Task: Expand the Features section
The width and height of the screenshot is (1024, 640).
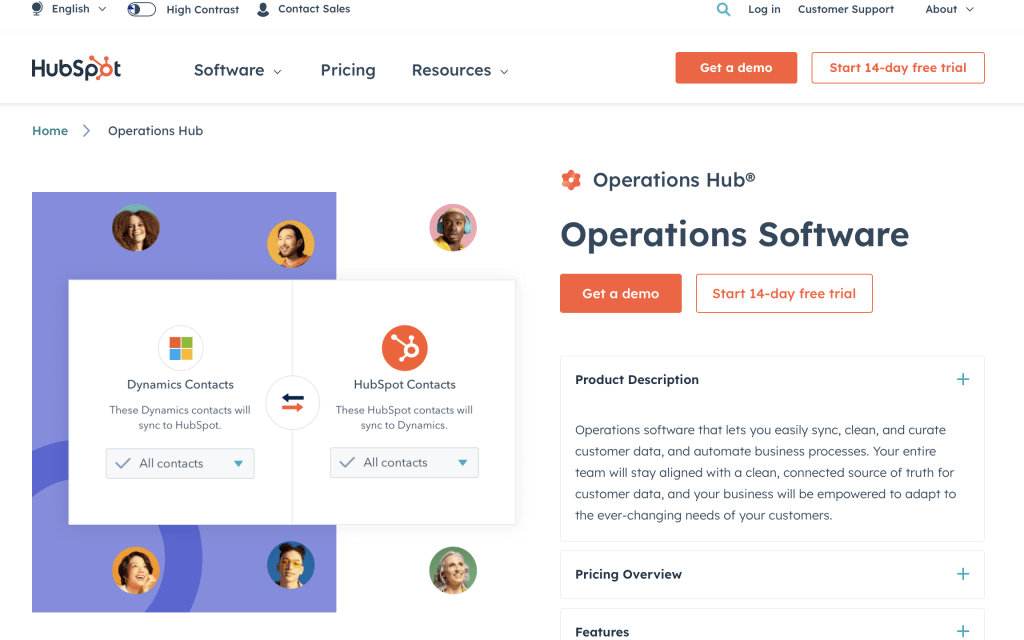Action: tap(772, 626)
